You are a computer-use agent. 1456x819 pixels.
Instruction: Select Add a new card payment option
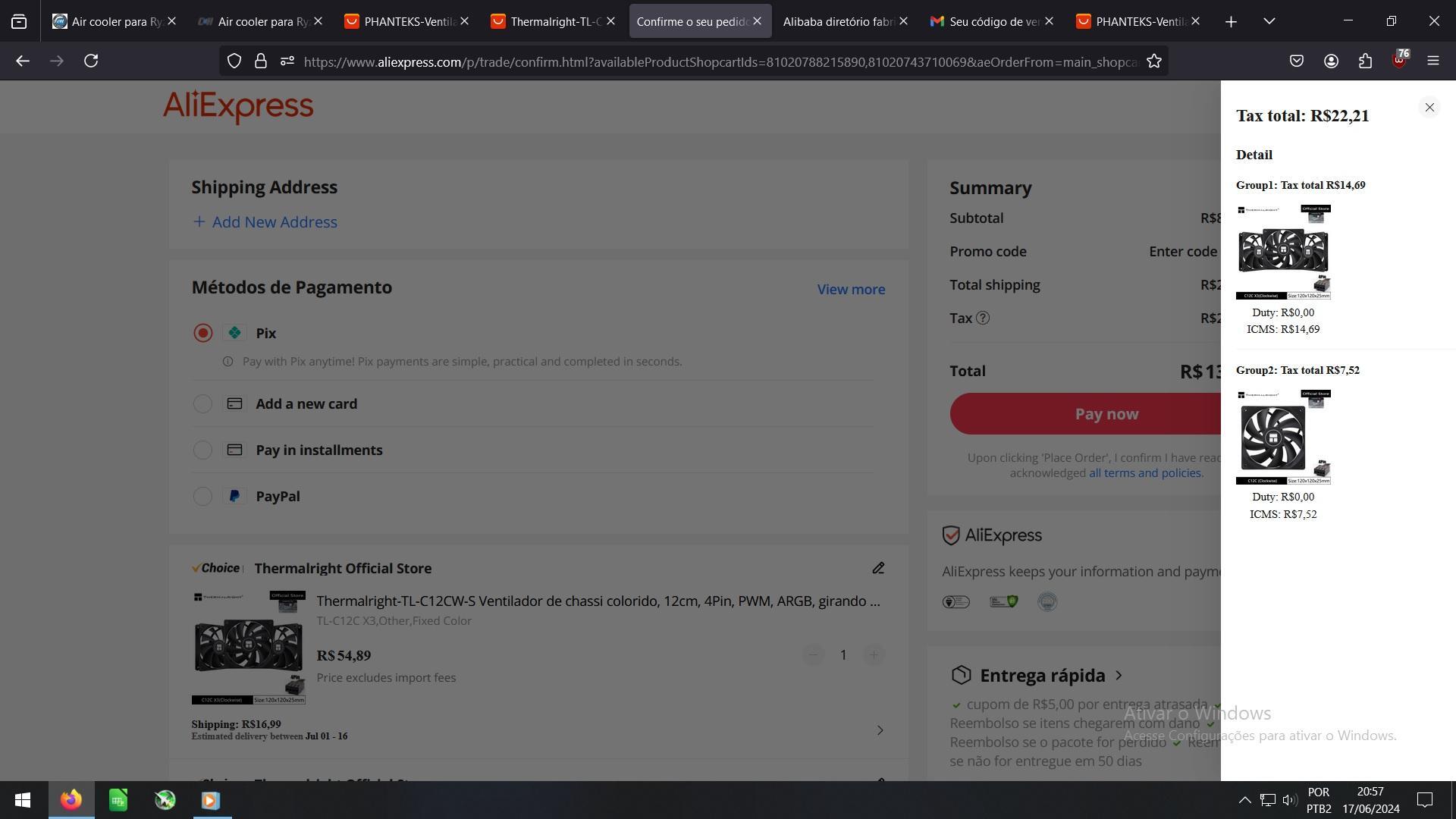click(x=202, y=403)
